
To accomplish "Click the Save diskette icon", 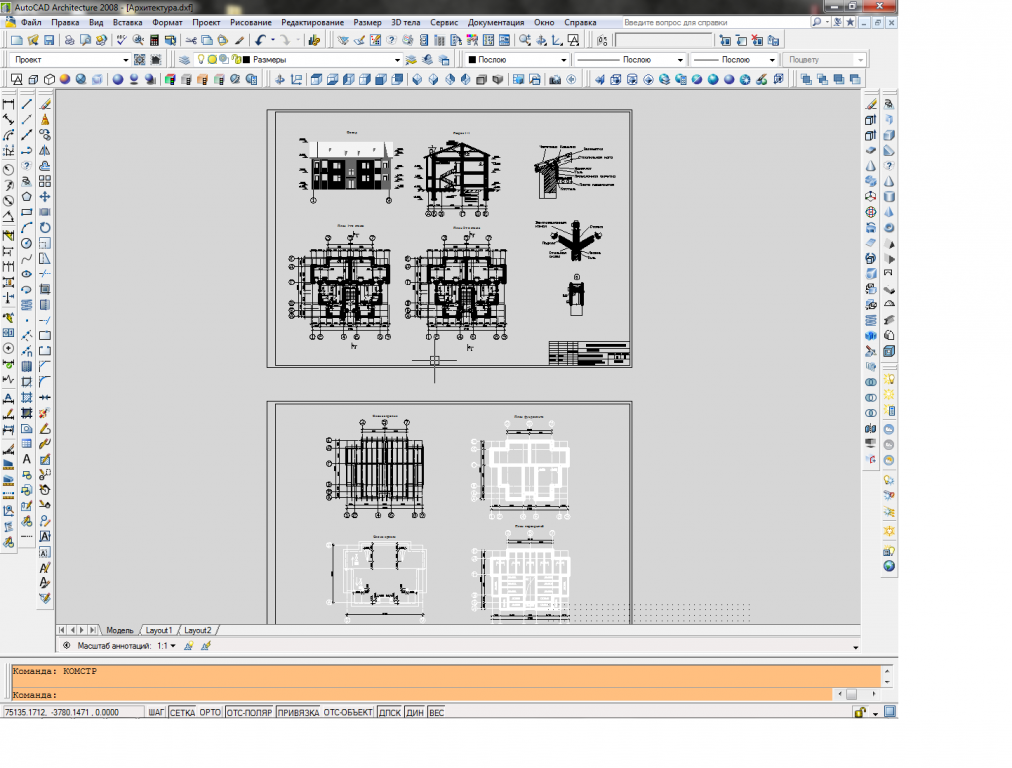I will pyautogui.click(x=49, y=40).
